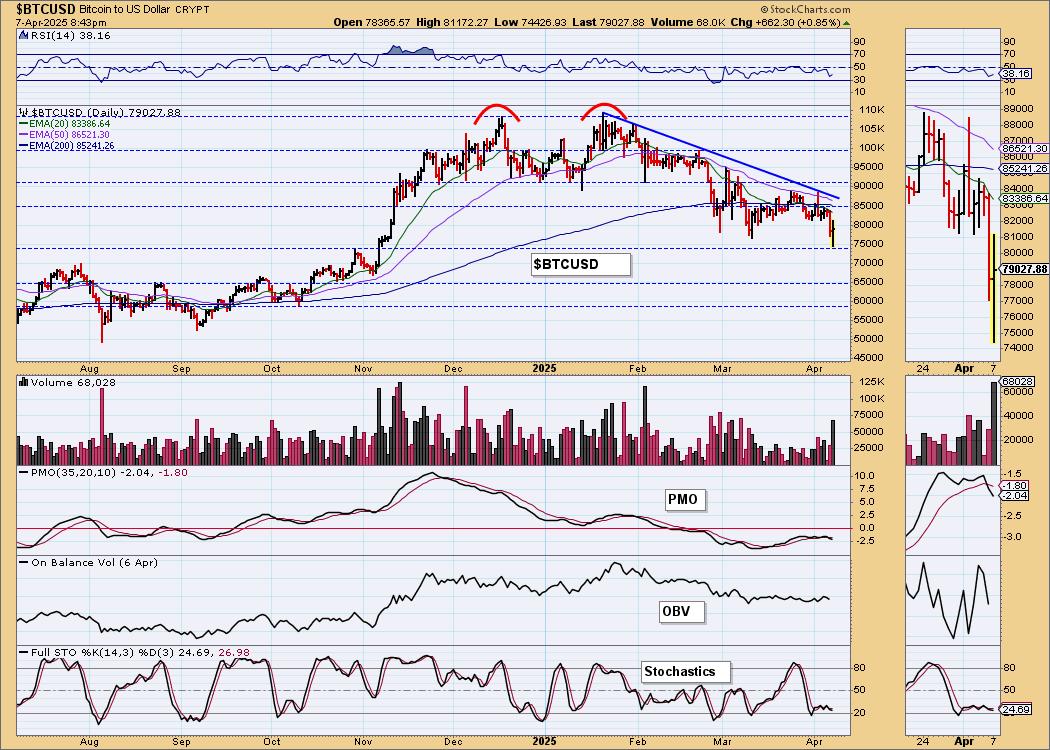Click the $BTCUSD ticker title in the header

point(46,9)
